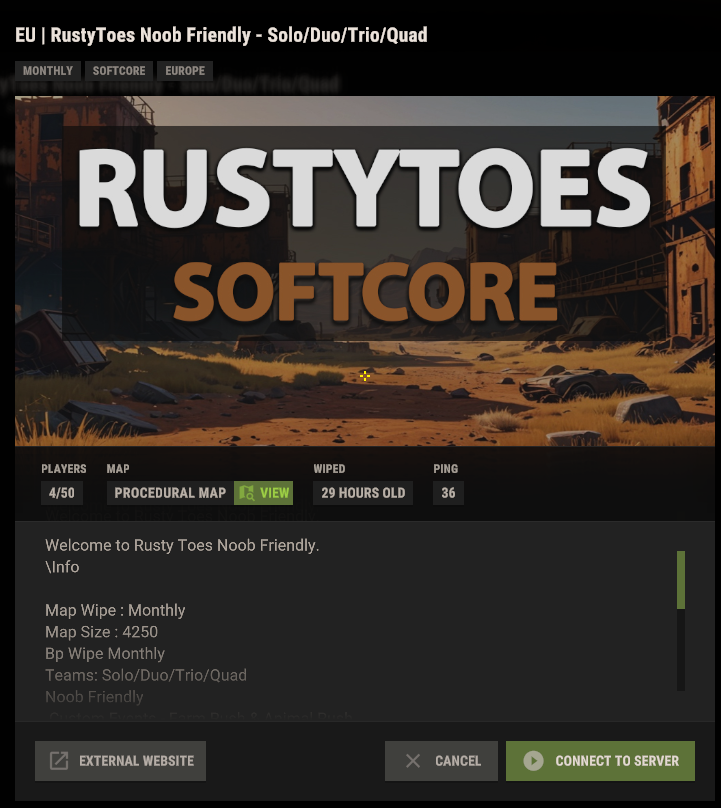Select the SOFTCORE tag
The width and height of the screenshot is (721, 808).
[x=119, y=71]
